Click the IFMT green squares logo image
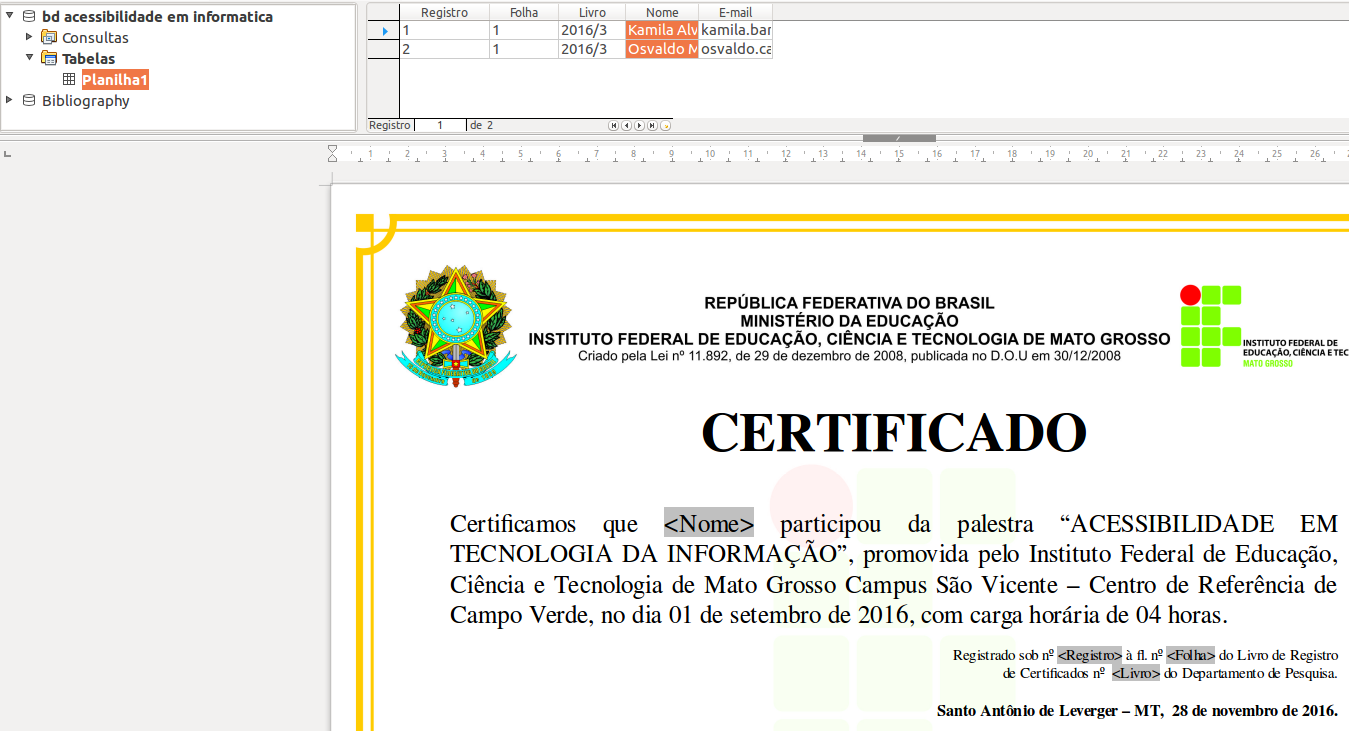1349x731 pixels. pyautogui.click(x=1211, y=326)
